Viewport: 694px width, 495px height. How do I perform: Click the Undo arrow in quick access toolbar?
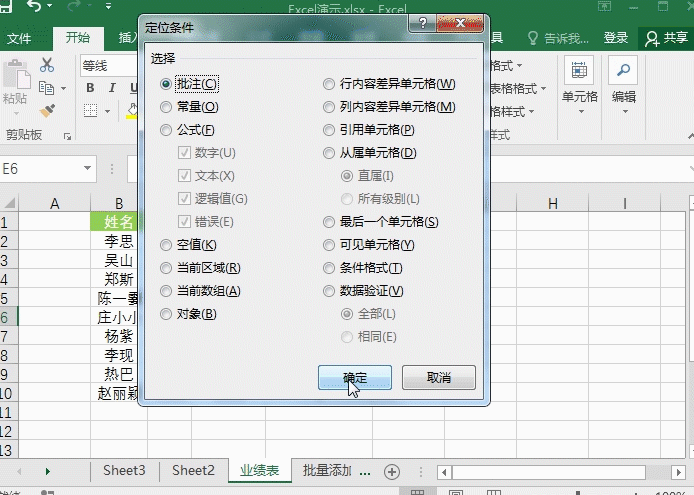34,5
